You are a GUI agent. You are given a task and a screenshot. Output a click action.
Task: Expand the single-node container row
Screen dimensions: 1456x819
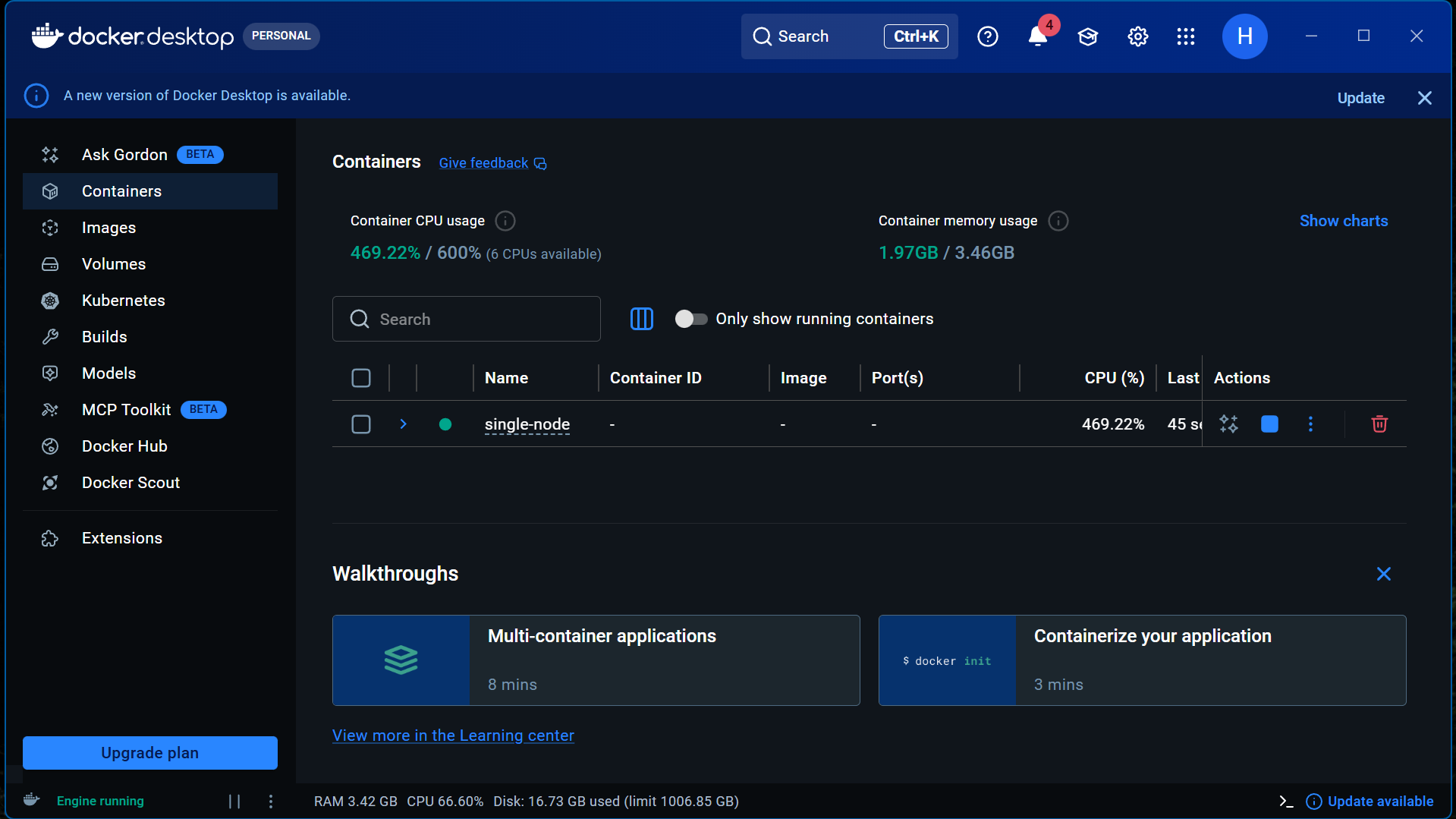(404, 424)
